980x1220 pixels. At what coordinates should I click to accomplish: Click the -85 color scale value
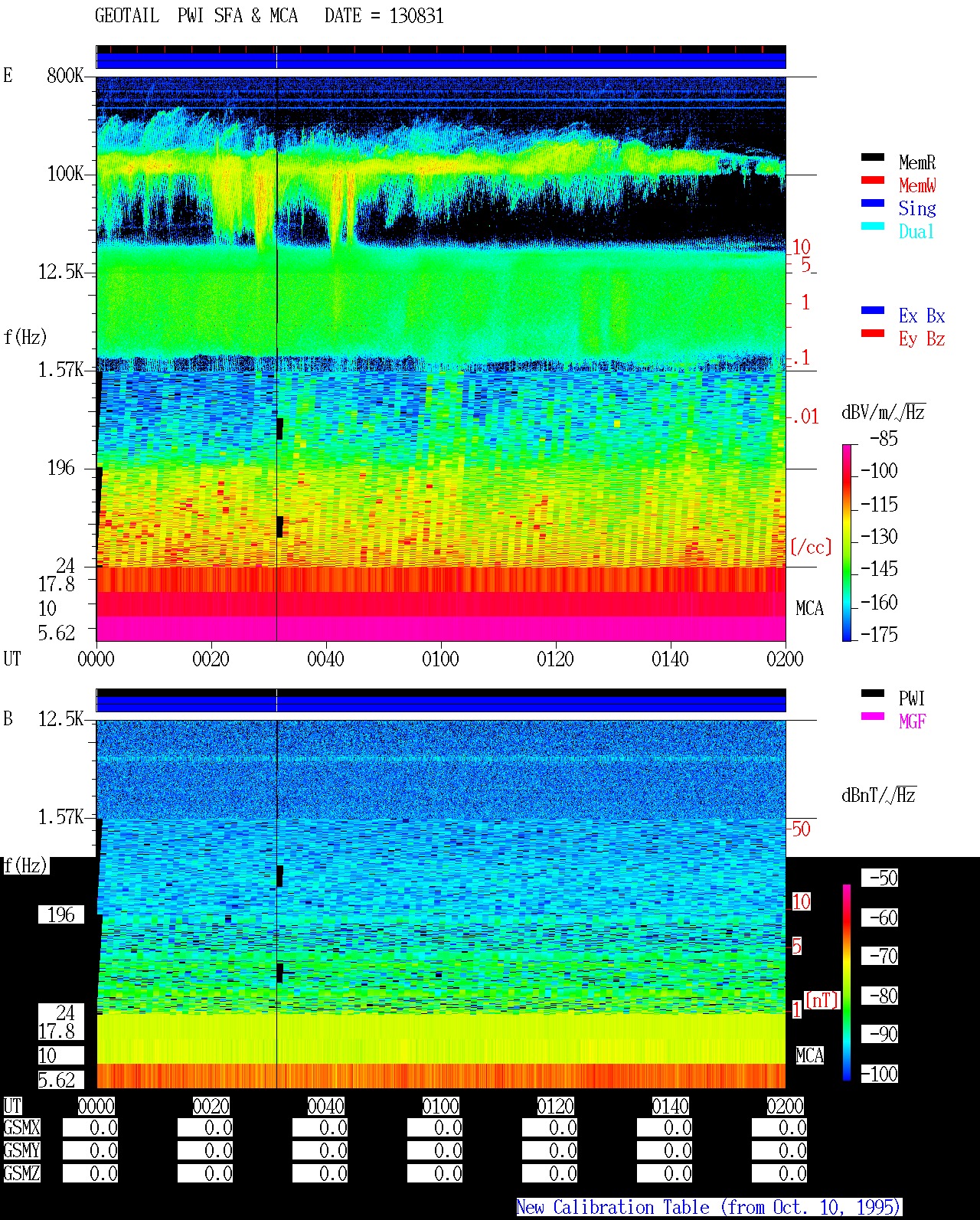click(x=884, y=439)
